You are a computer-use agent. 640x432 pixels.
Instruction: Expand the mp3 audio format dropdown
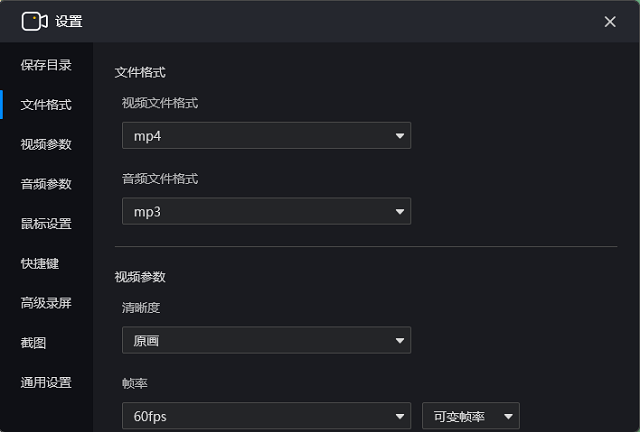(266, 212)
